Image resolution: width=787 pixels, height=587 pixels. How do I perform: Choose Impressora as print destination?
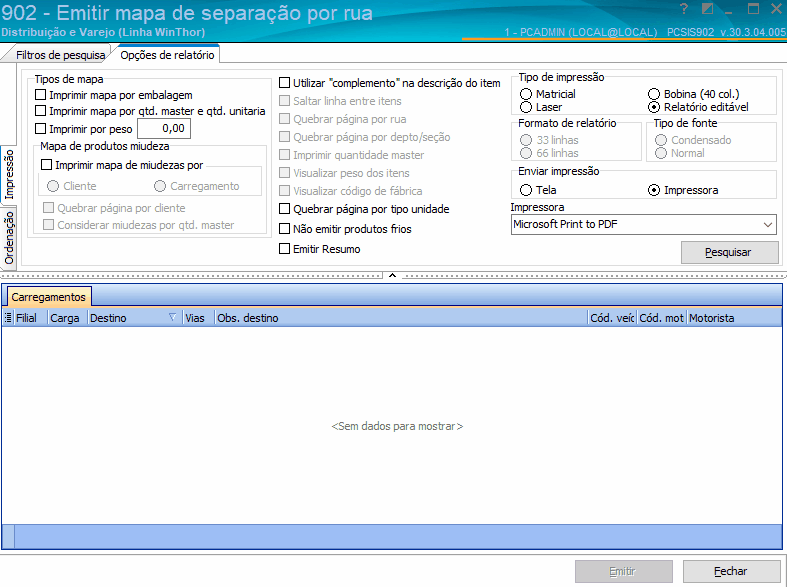[653, 190]
